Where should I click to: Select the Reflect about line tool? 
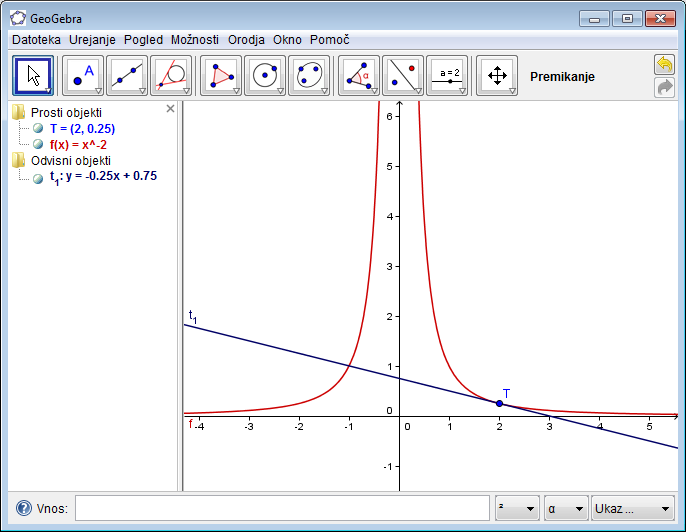click(403, 75)
